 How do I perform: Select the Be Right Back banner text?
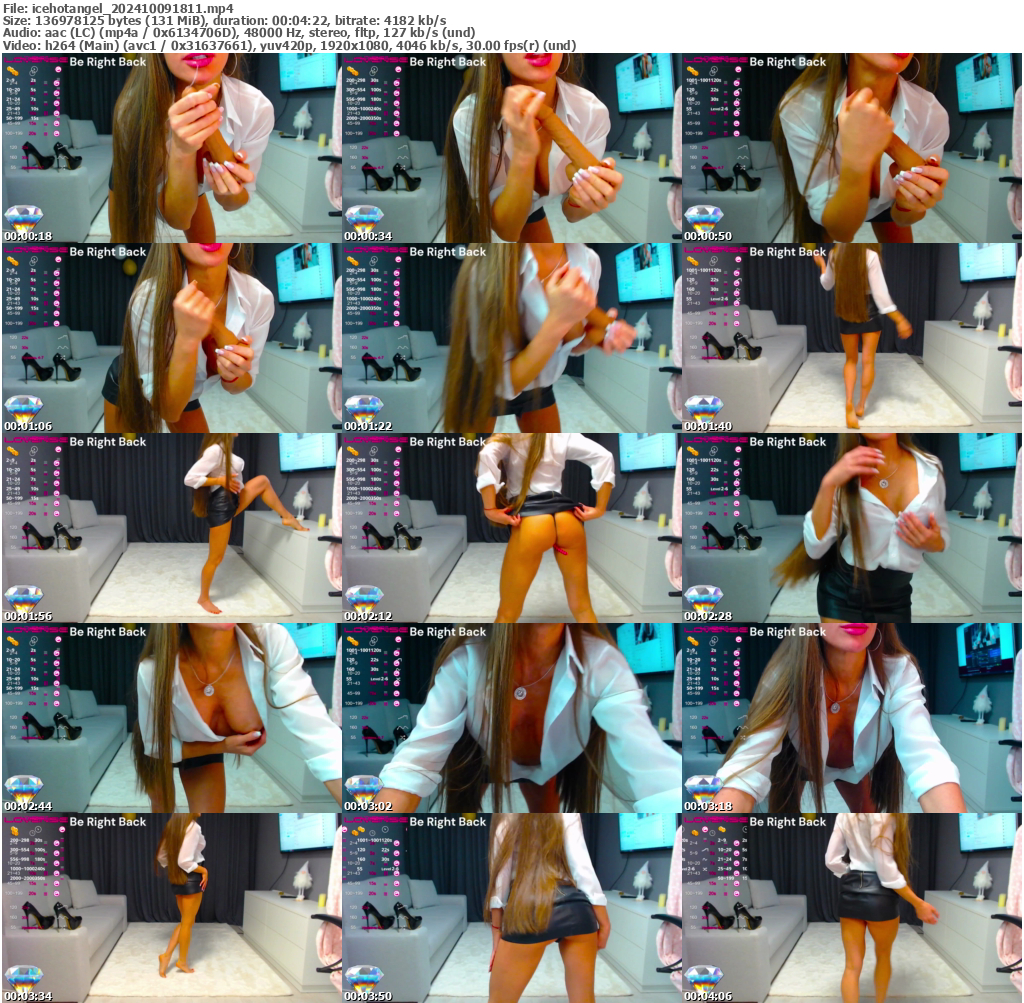[105, 61]
